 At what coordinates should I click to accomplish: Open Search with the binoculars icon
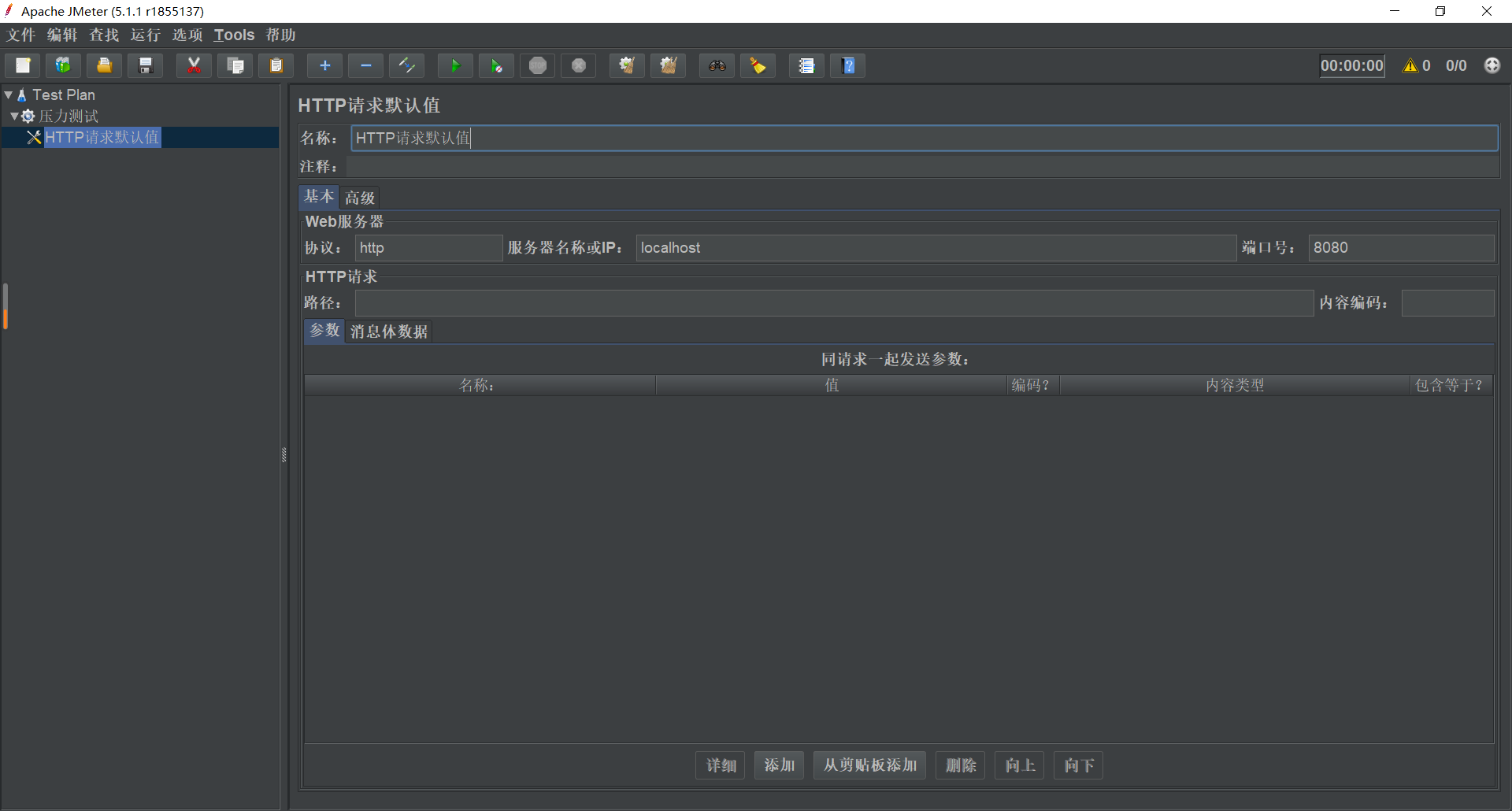click(717, 65)
